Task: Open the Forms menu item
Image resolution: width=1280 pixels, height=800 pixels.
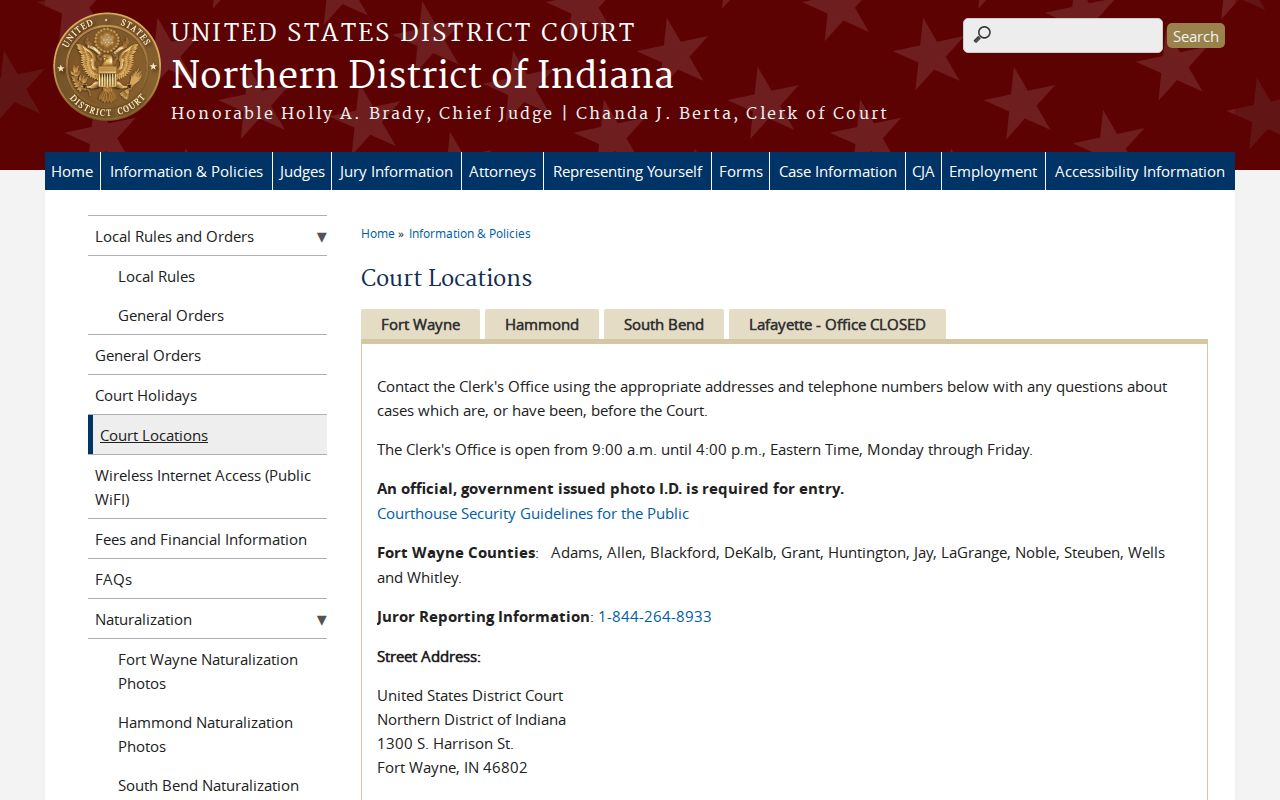Action: point(741,171)
